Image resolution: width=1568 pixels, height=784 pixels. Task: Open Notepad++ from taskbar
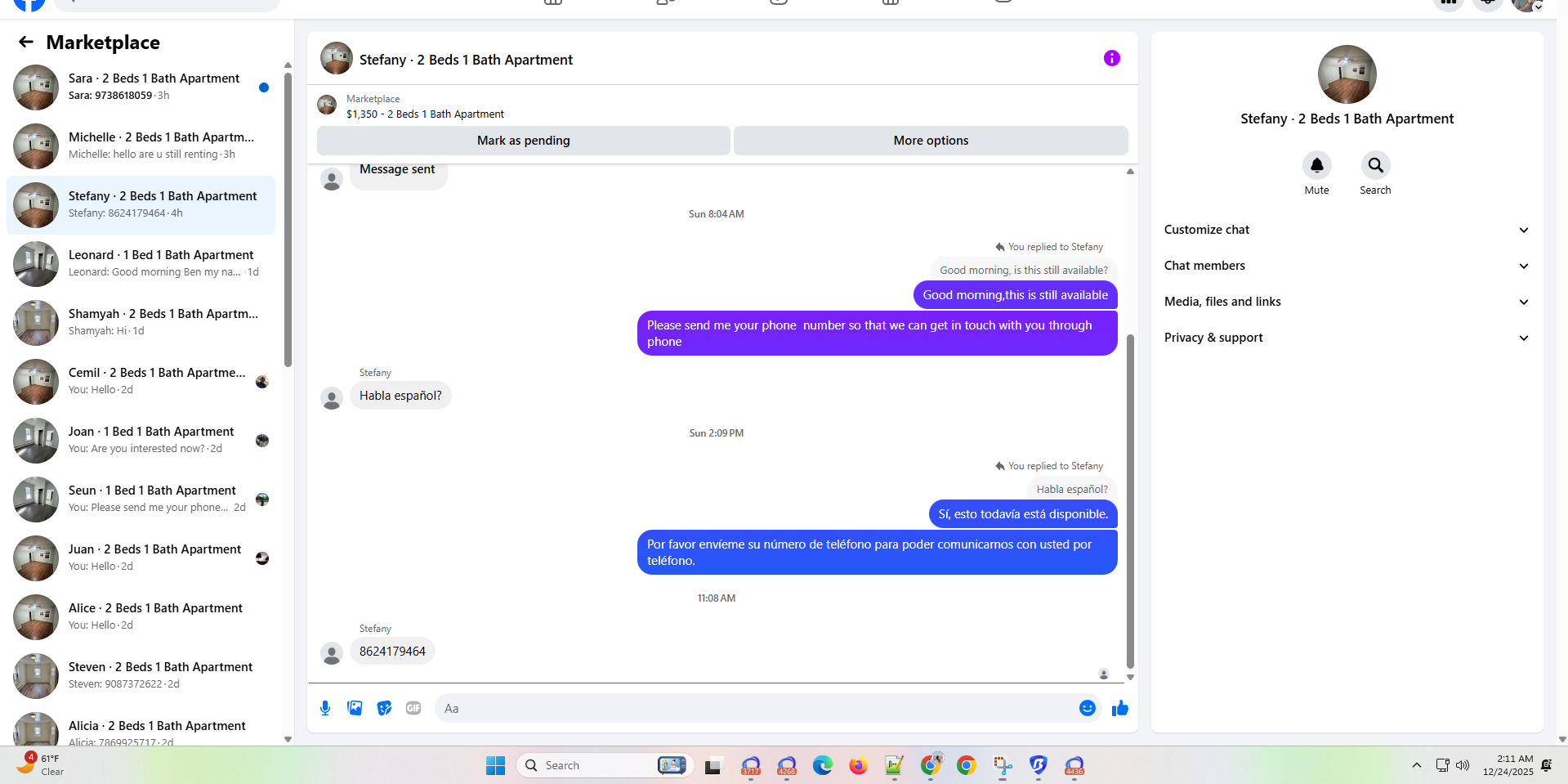point(894,765)
